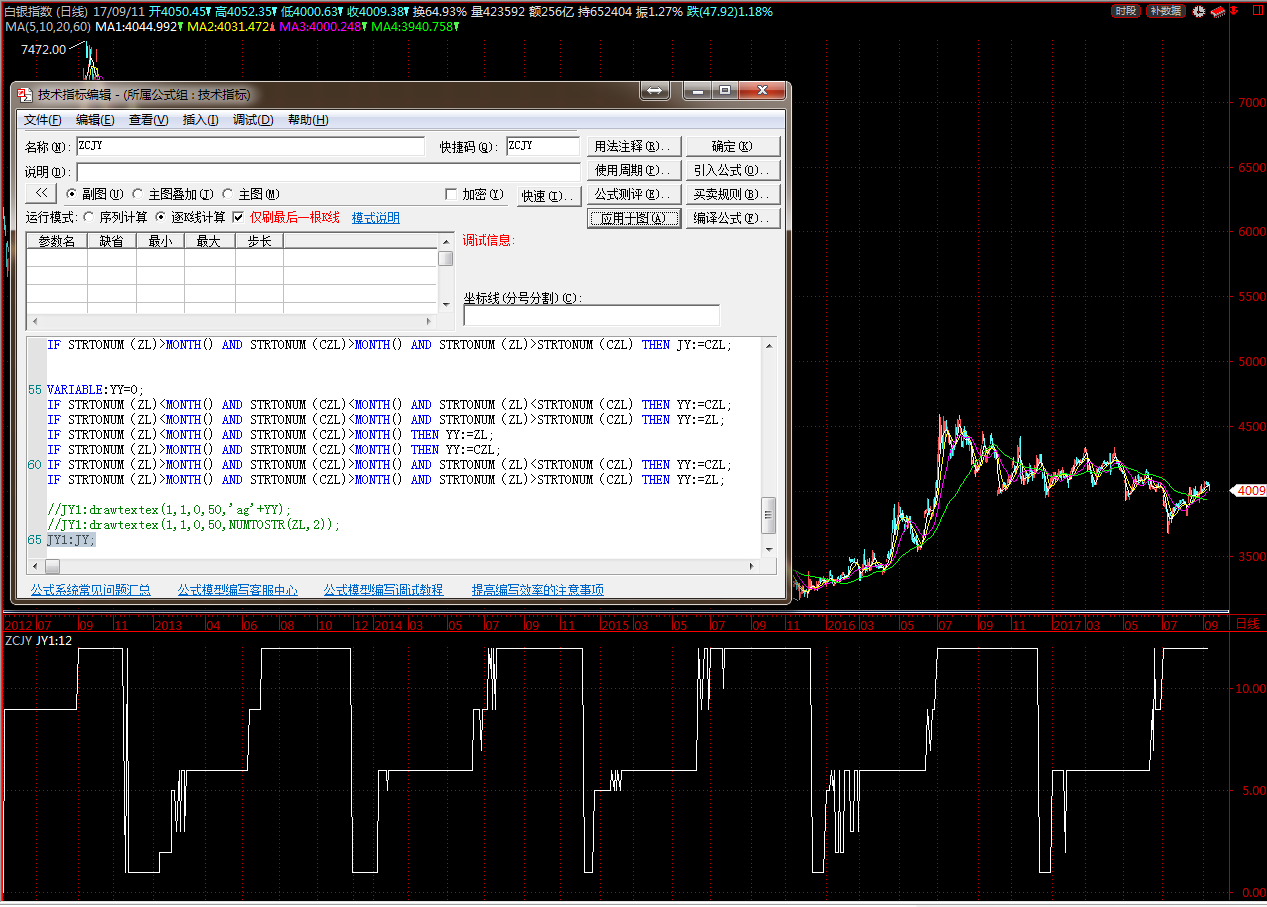Click the 时段 button at chart top
Viewport: 1267px width, 907px height.
(x=1126, y=11)
